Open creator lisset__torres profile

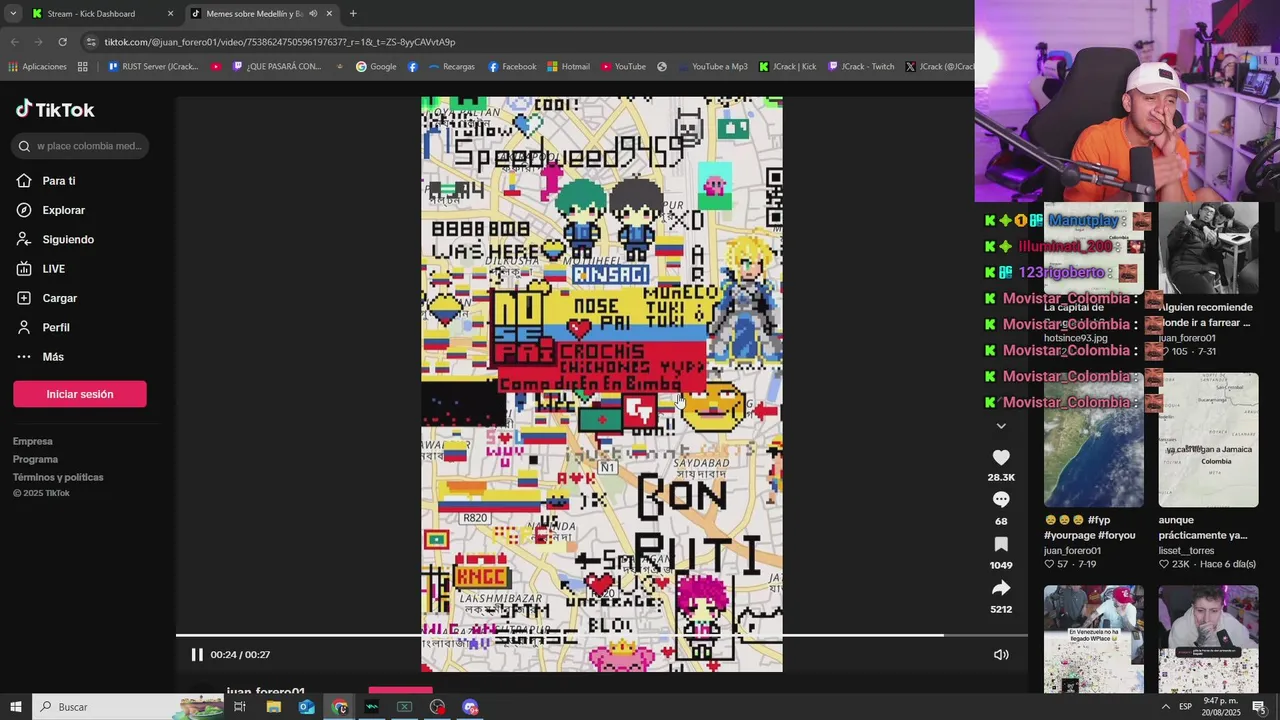pyautogui.click(x=1186, y=551)
